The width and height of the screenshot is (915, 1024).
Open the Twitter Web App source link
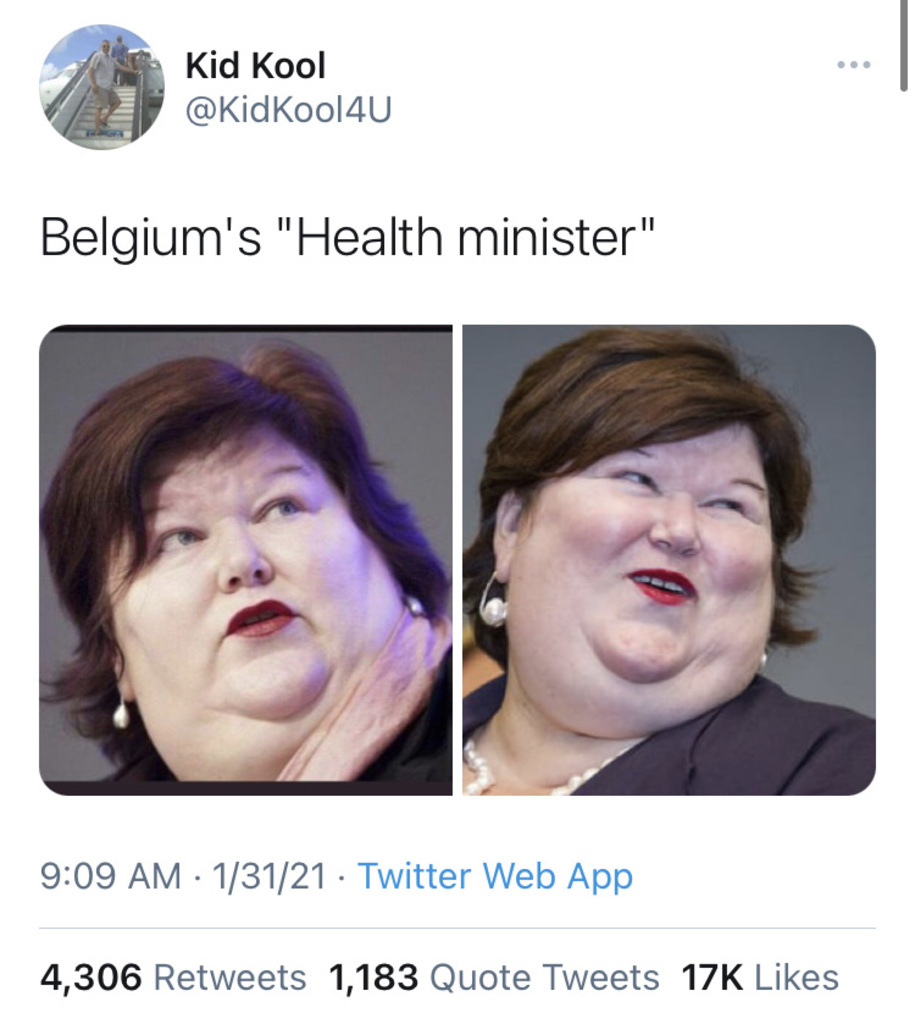tap(495, 876)
